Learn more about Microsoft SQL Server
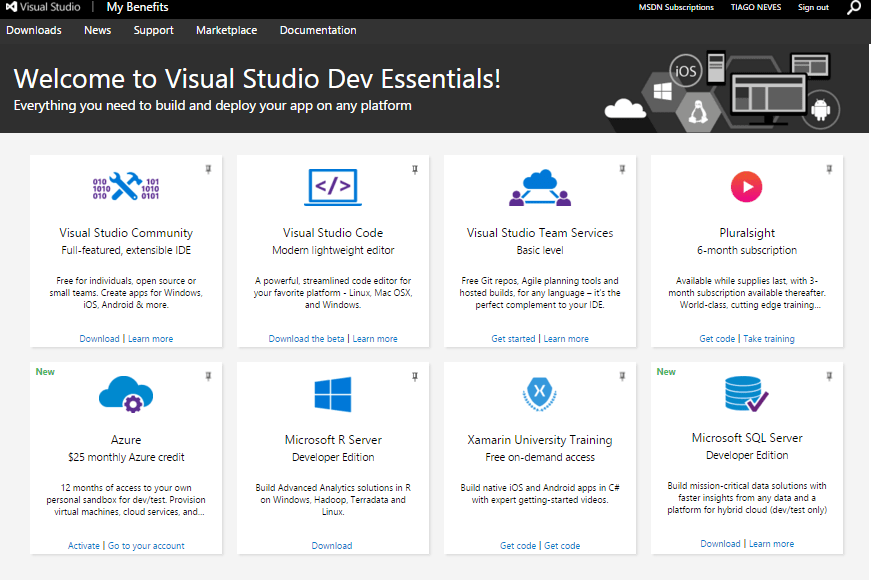Viewport: 871px width, 580px height. pyautogui.click(x=772, y=544)
